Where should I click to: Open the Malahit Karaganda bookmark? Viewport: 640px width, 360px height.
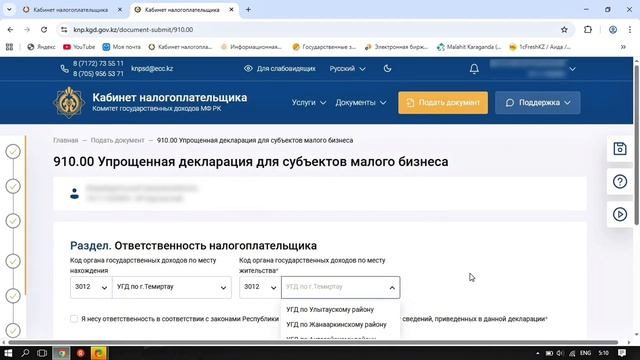coord(469,47)
